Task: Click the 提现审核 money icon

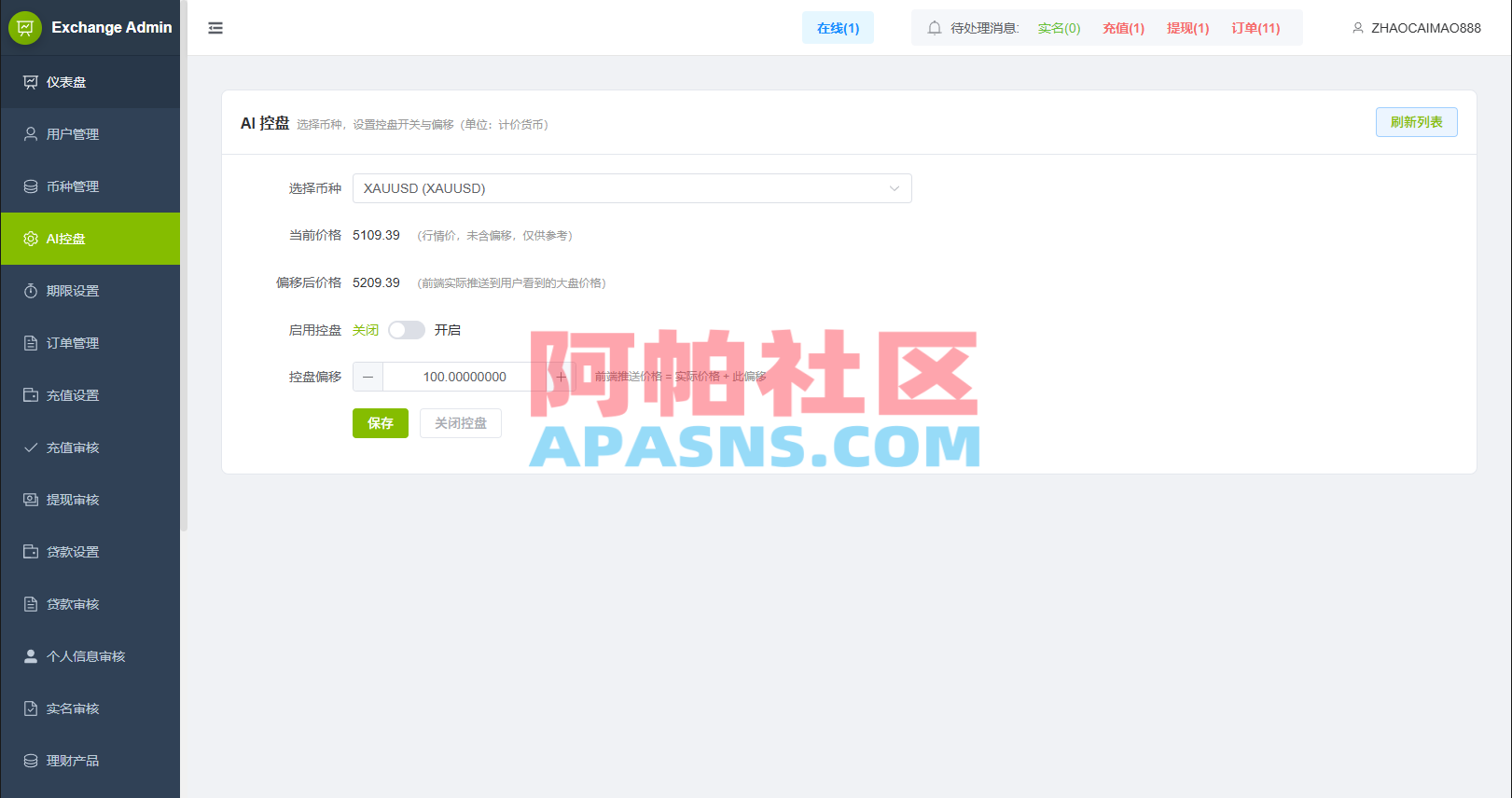Action: pyautogui.click(x=31, y=500)
